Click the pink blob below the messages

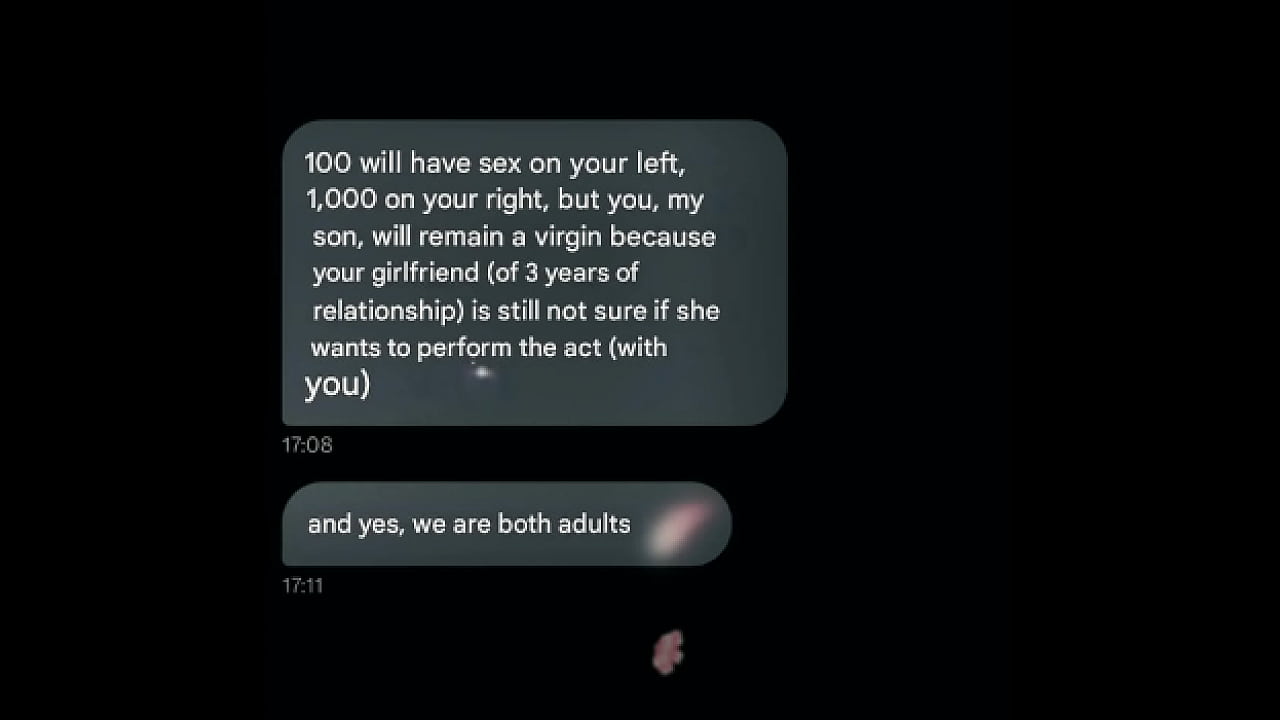pyautogui.click(x=668, y=652)
